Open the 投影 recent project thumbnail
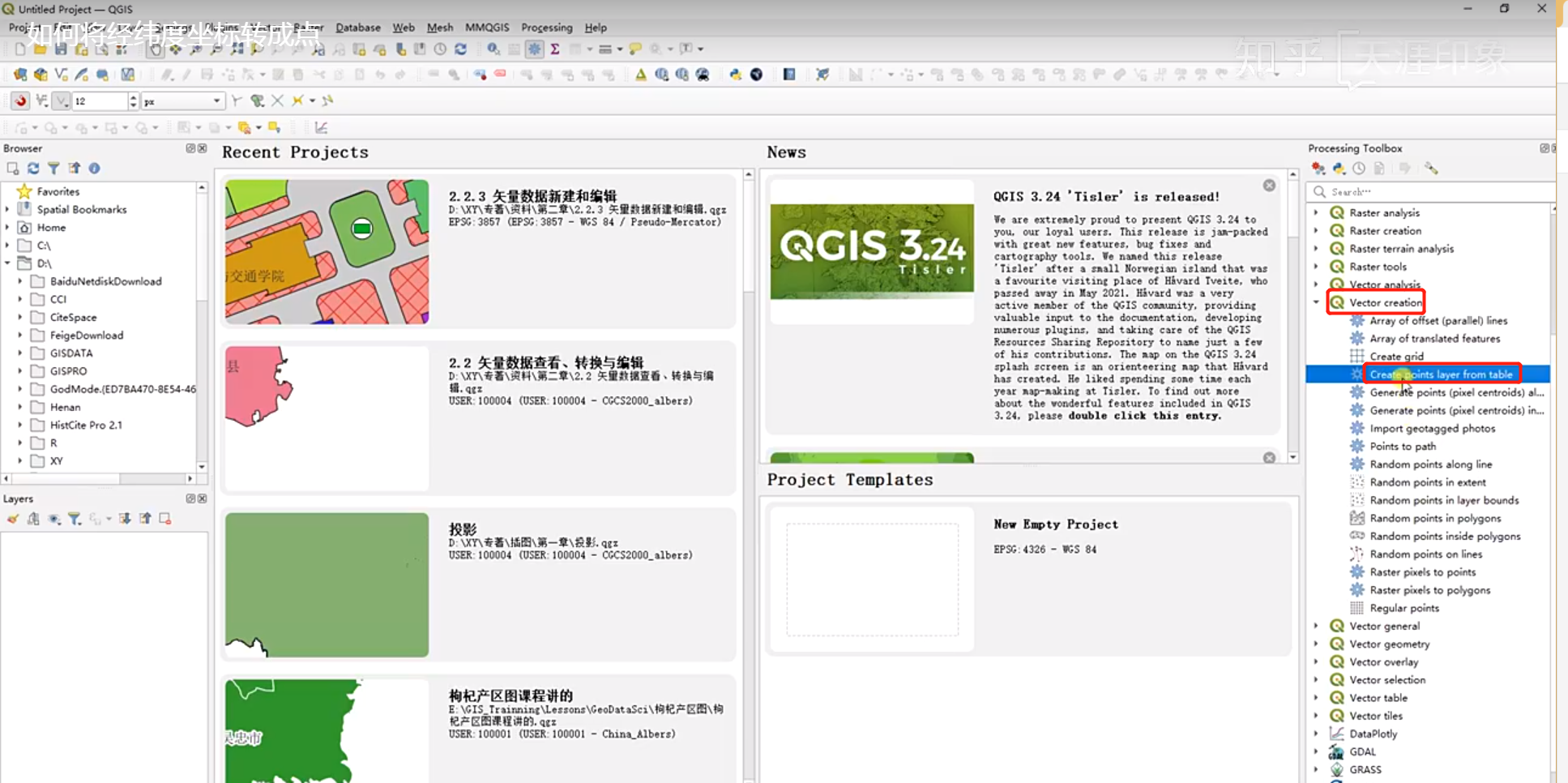 click(327, 584)
